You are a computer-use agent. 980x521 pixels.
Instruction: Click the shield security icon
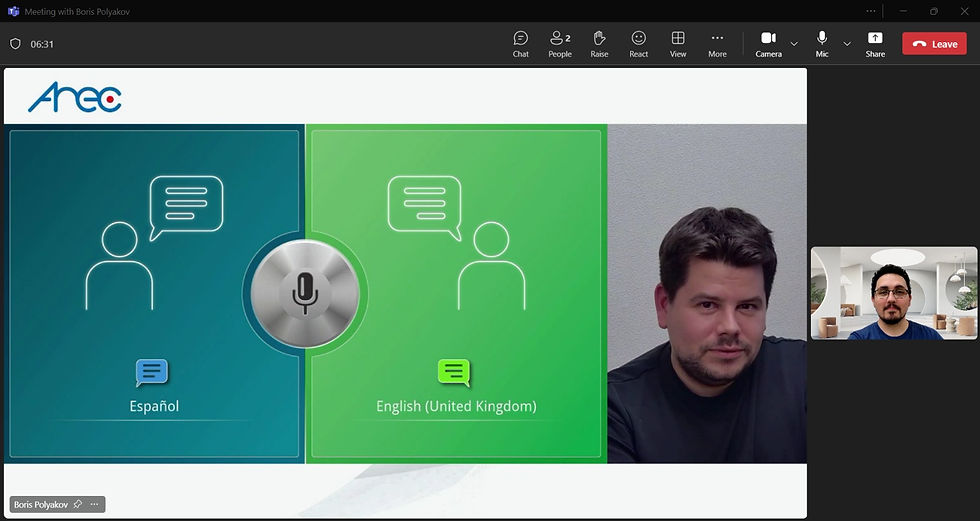tap(16, 44)
